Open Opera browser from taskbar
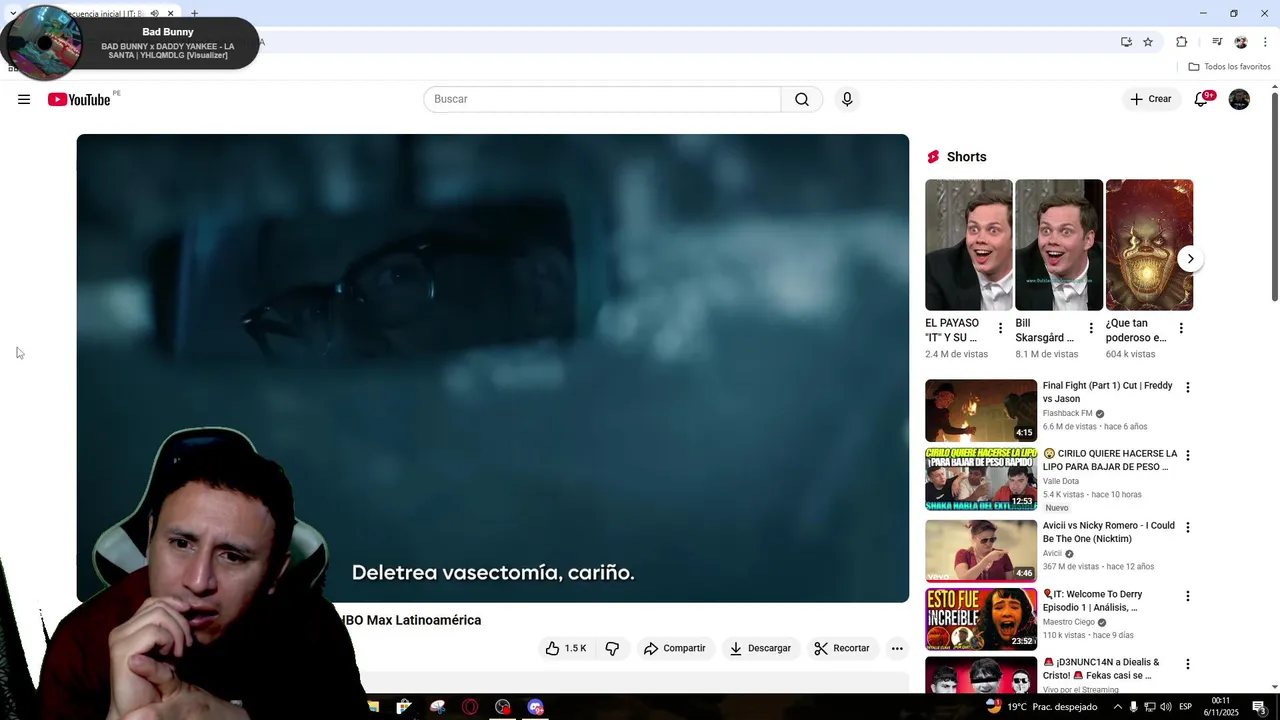The width and height of the screenshot is (1280, 720). pos(470,707)
